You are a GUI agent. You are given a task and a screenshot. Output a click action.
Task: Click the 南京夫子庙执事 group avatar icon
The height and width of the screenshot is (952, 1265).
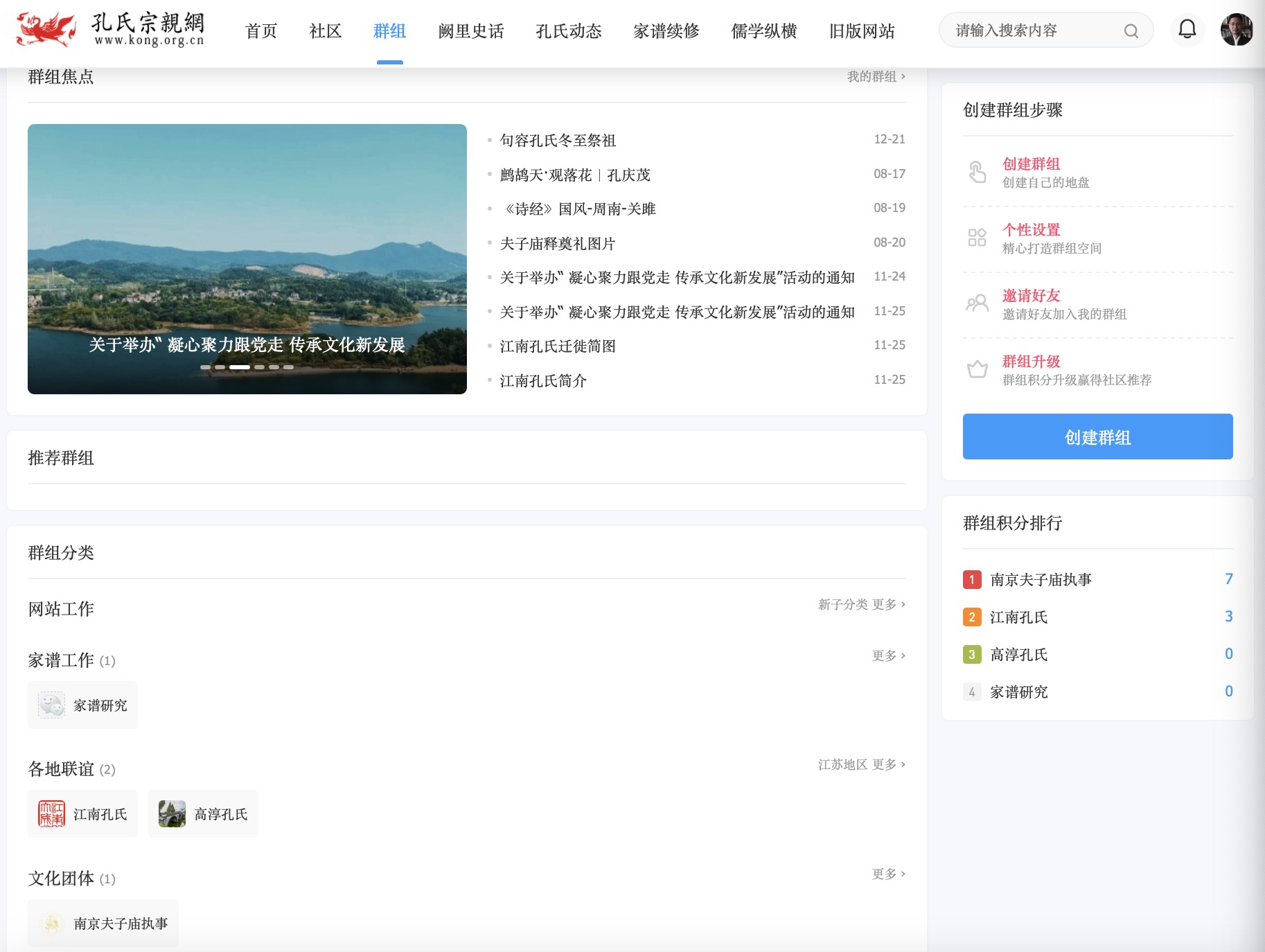click(x=51, y=924)
